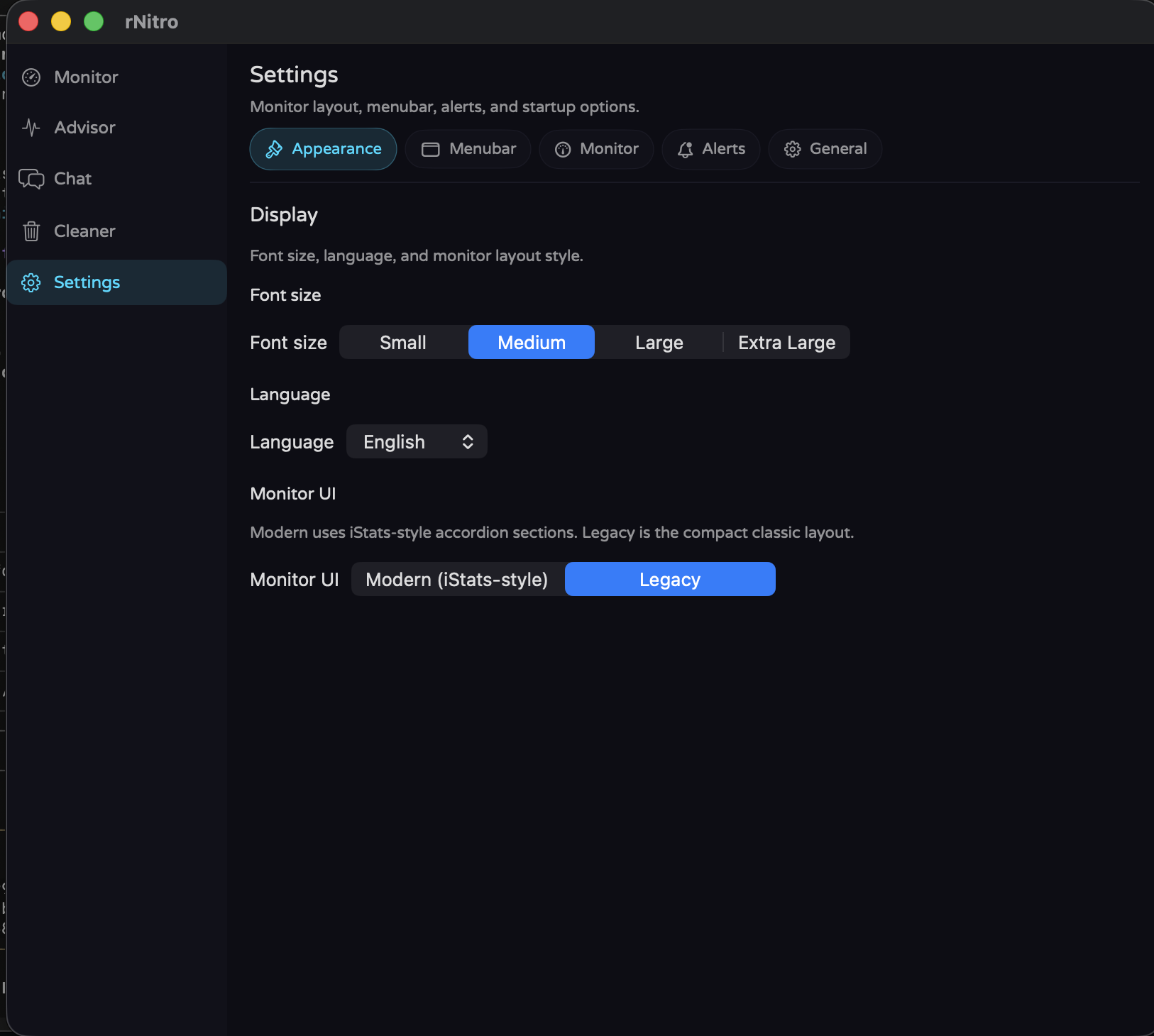This screenshot has height=1036, width=1154.
Task: Open the English language dropdown
Action: (417, 442)
